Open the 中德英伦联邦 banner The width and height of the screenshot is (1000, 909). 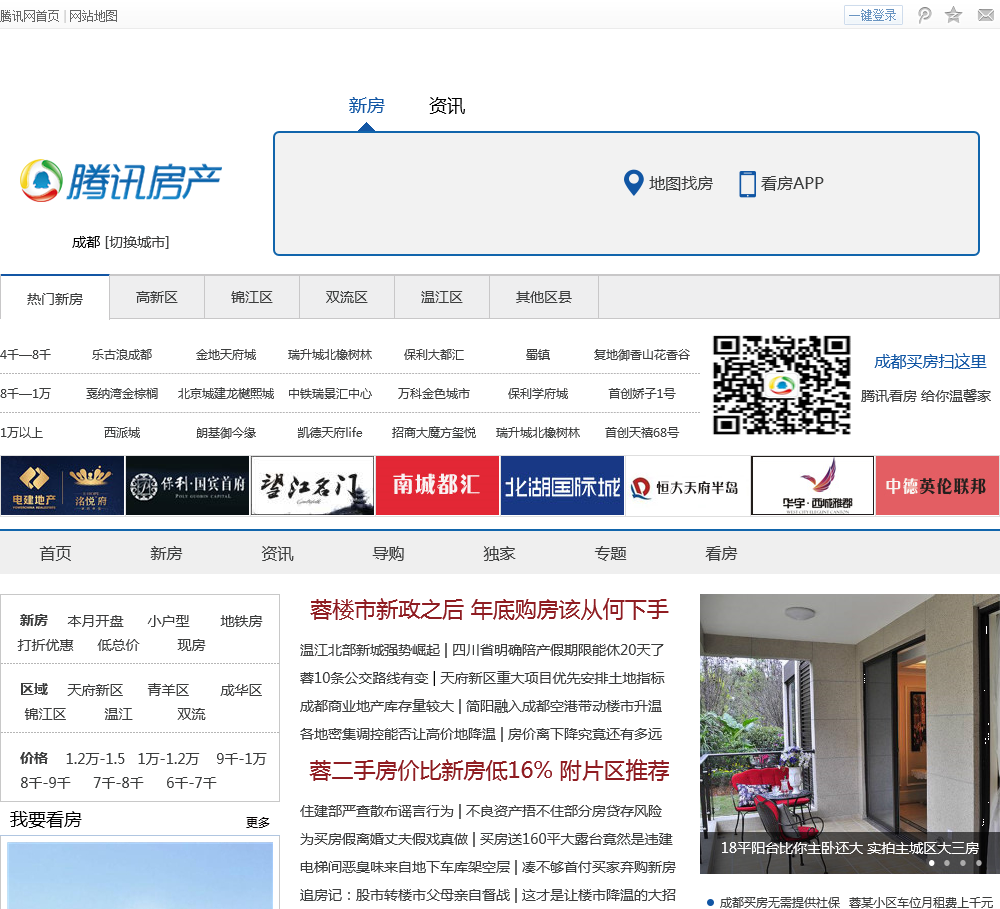[x=938, y=485]
